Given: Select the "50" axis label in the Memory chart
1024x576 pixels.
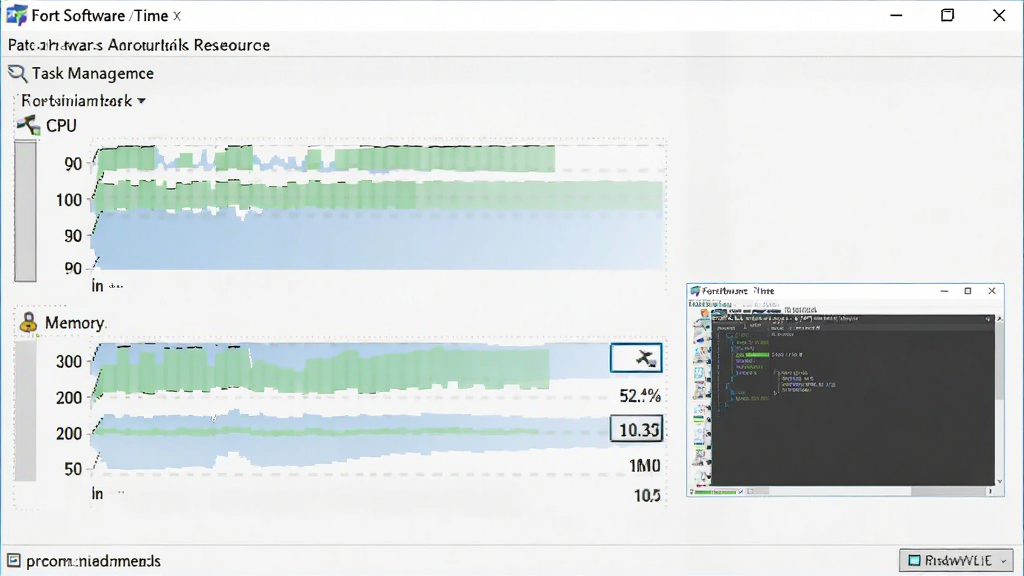Looking at the screenshot, I should 73,469.
